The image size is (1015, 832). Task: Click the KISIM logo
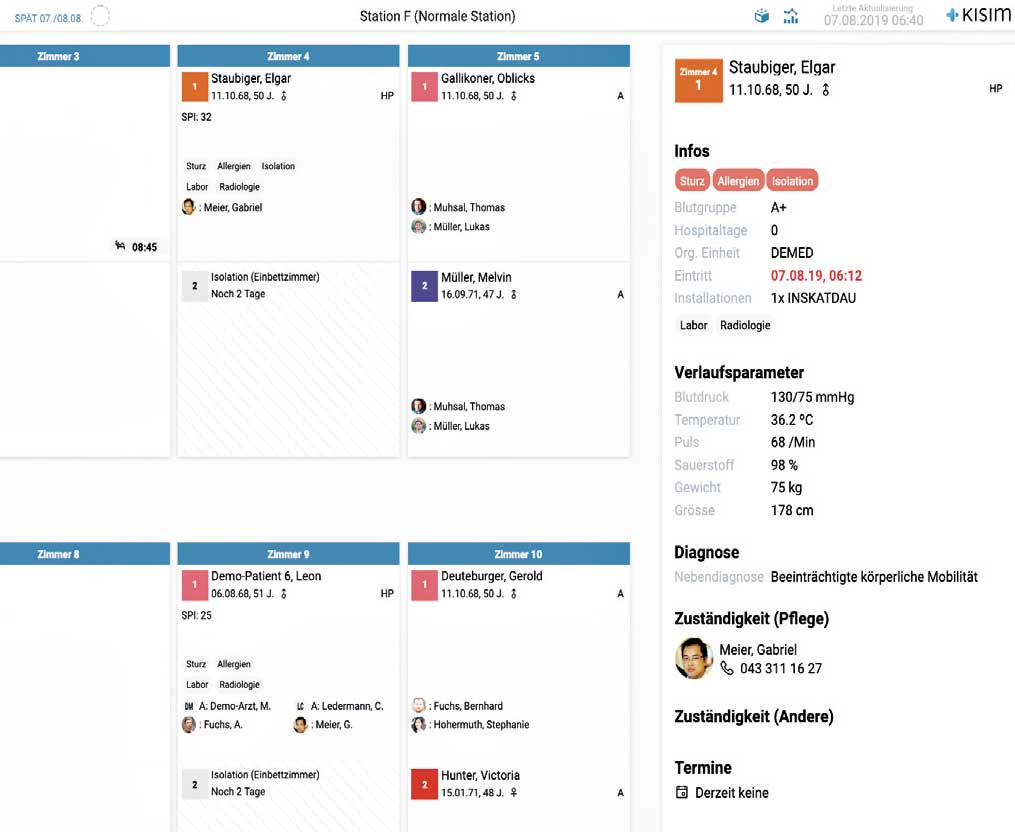point(978,16)
